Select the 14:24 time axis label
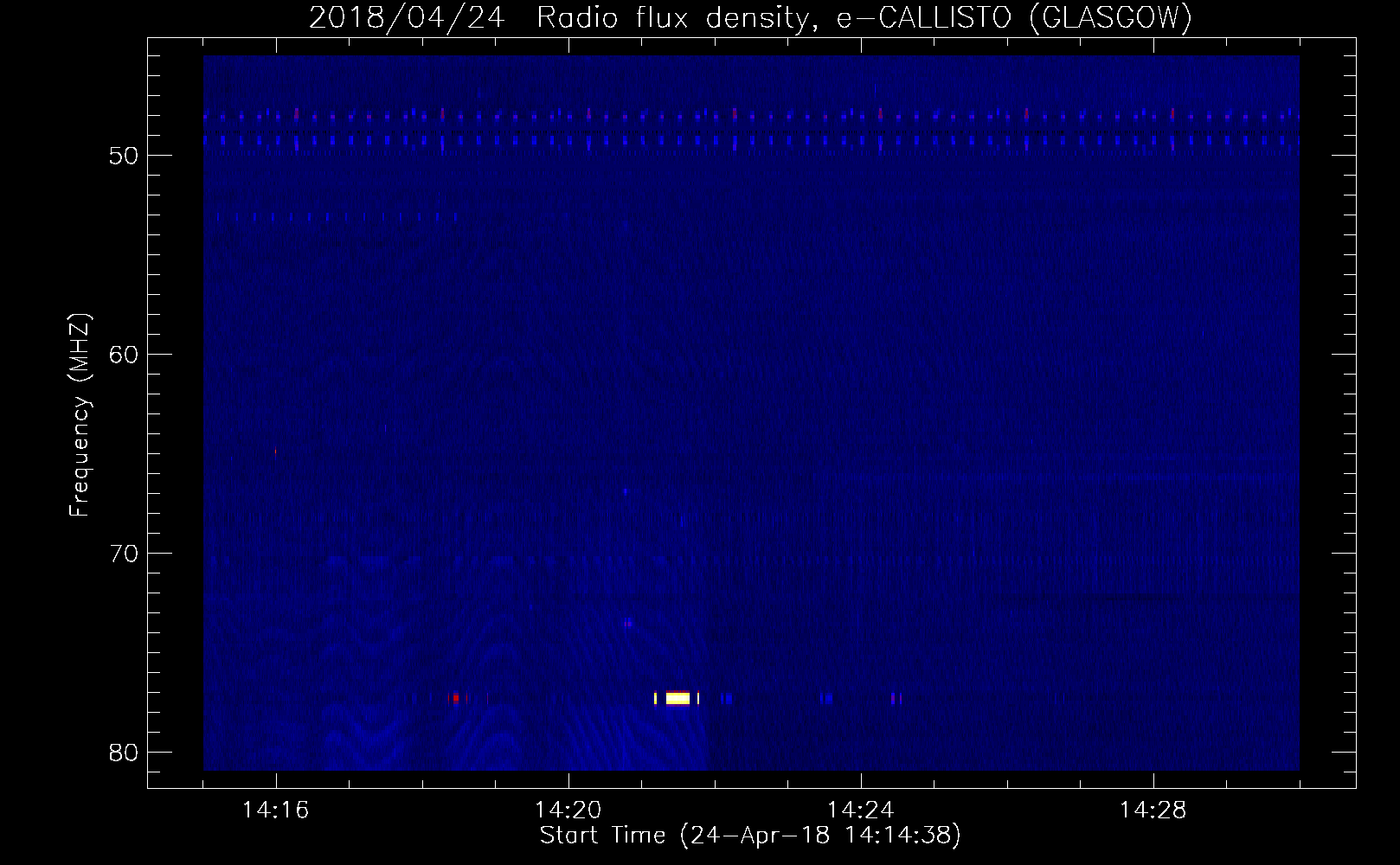This screenshot has width=1400, height=865. pyautogui.click(x=860, y=811)
